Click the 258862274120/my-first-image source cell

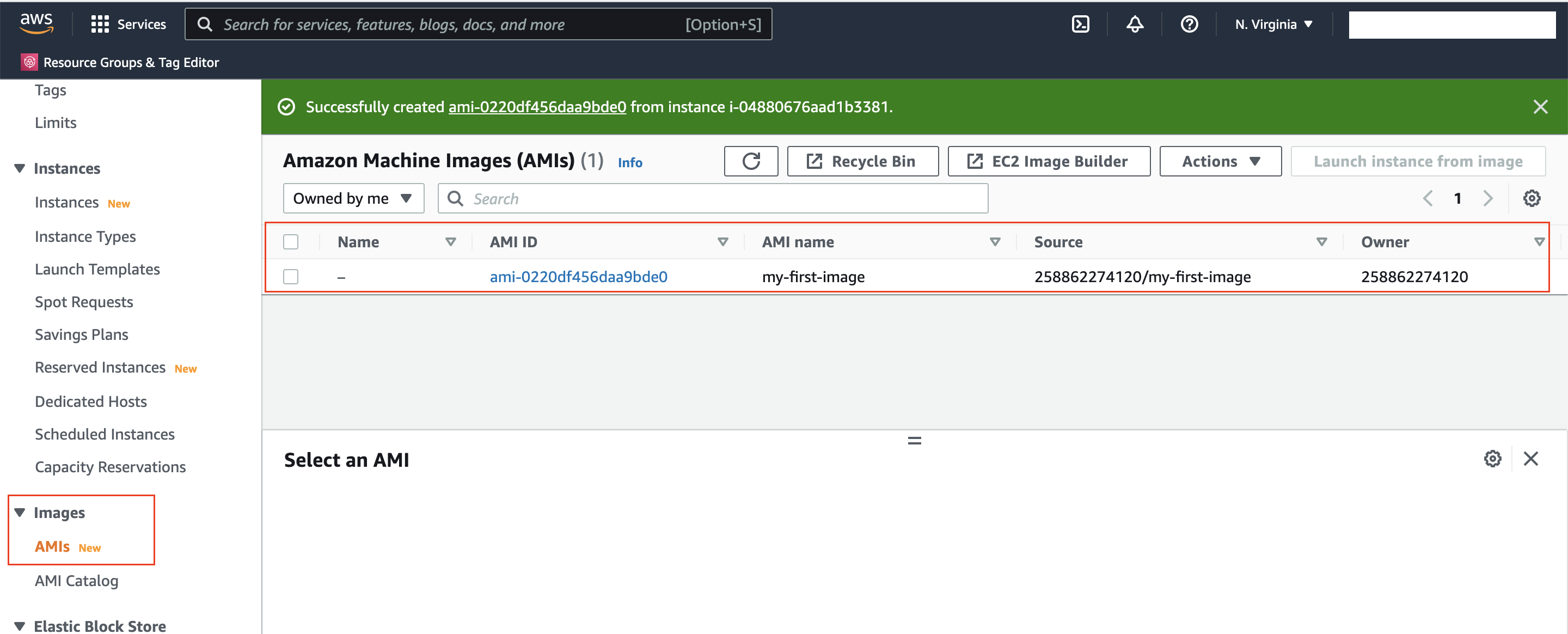1142,277
